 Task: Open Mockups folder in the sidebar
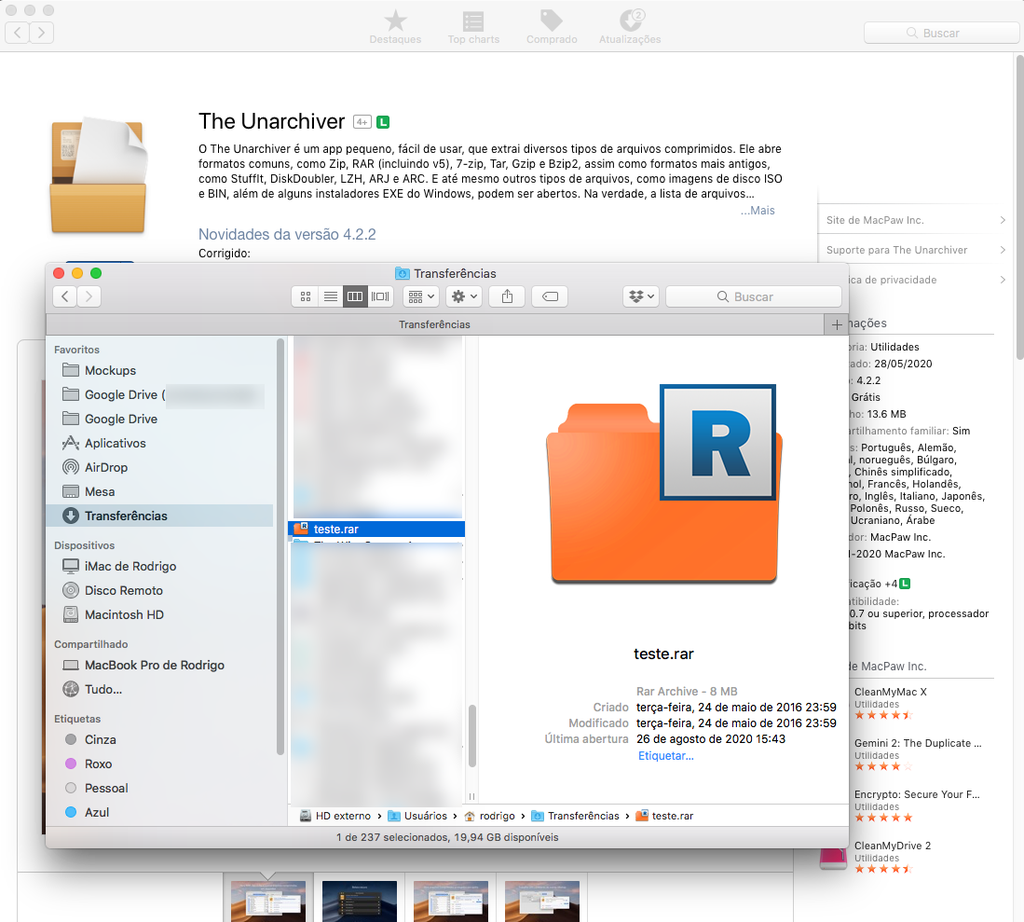tap(160, 370)
